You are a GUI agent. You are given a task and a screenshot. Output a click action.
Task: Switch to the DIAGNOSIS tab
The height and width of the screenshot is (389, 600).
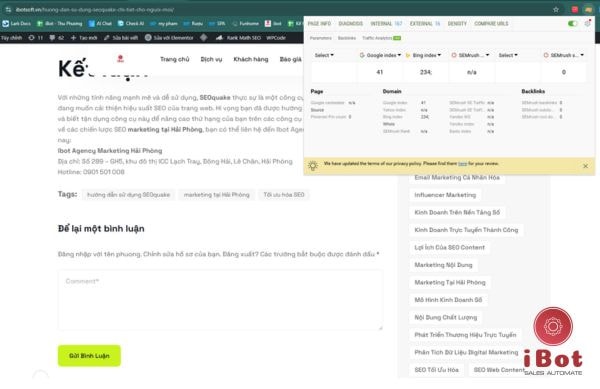351,23
